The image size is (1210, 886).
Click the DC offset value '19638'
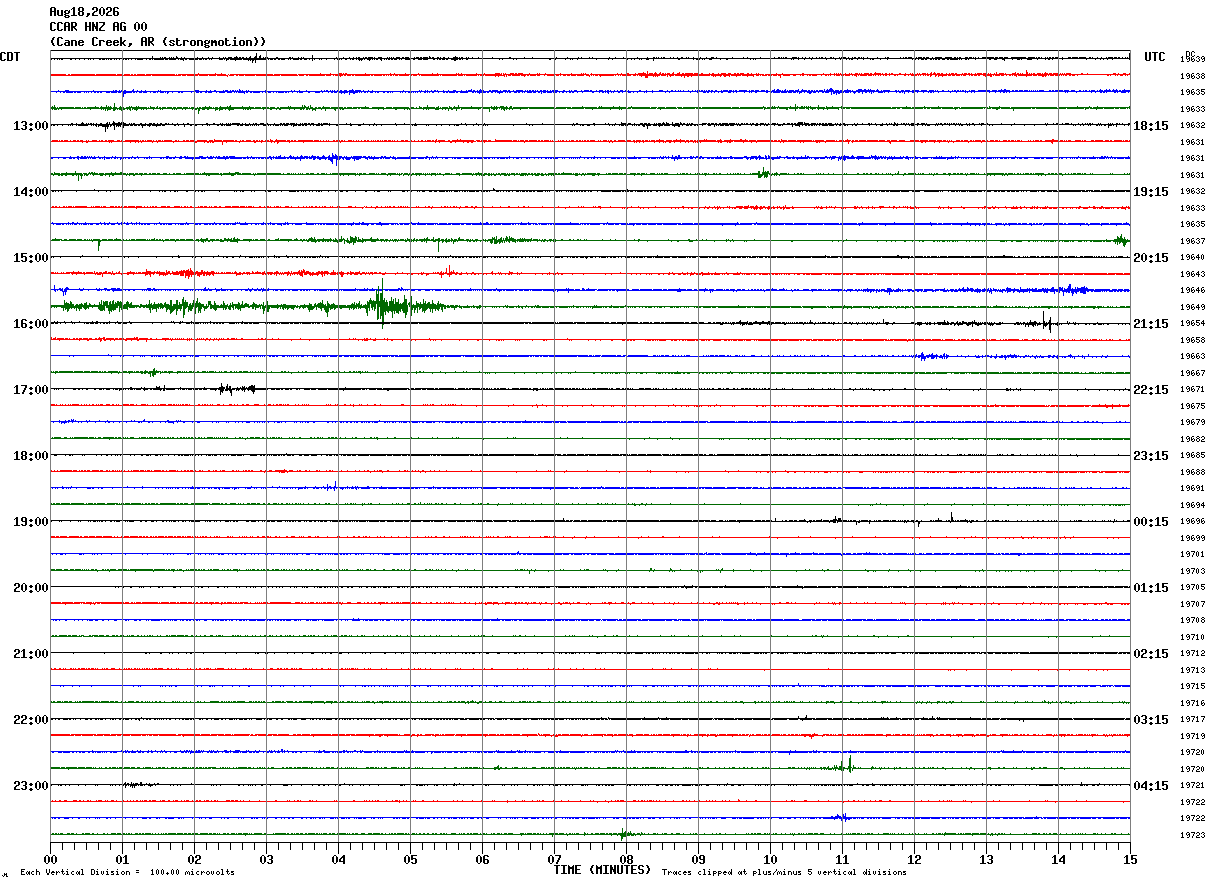click(1192, 76)
